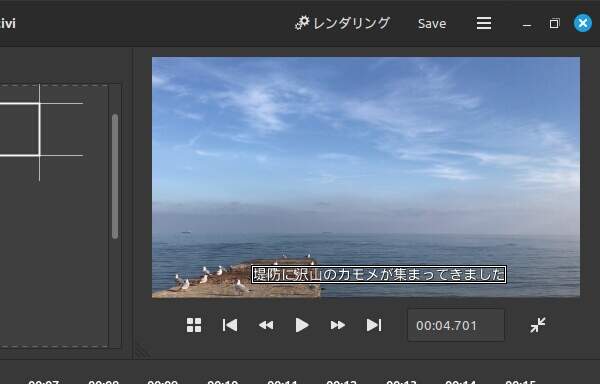Jump to end of timeline

point(374,325)
